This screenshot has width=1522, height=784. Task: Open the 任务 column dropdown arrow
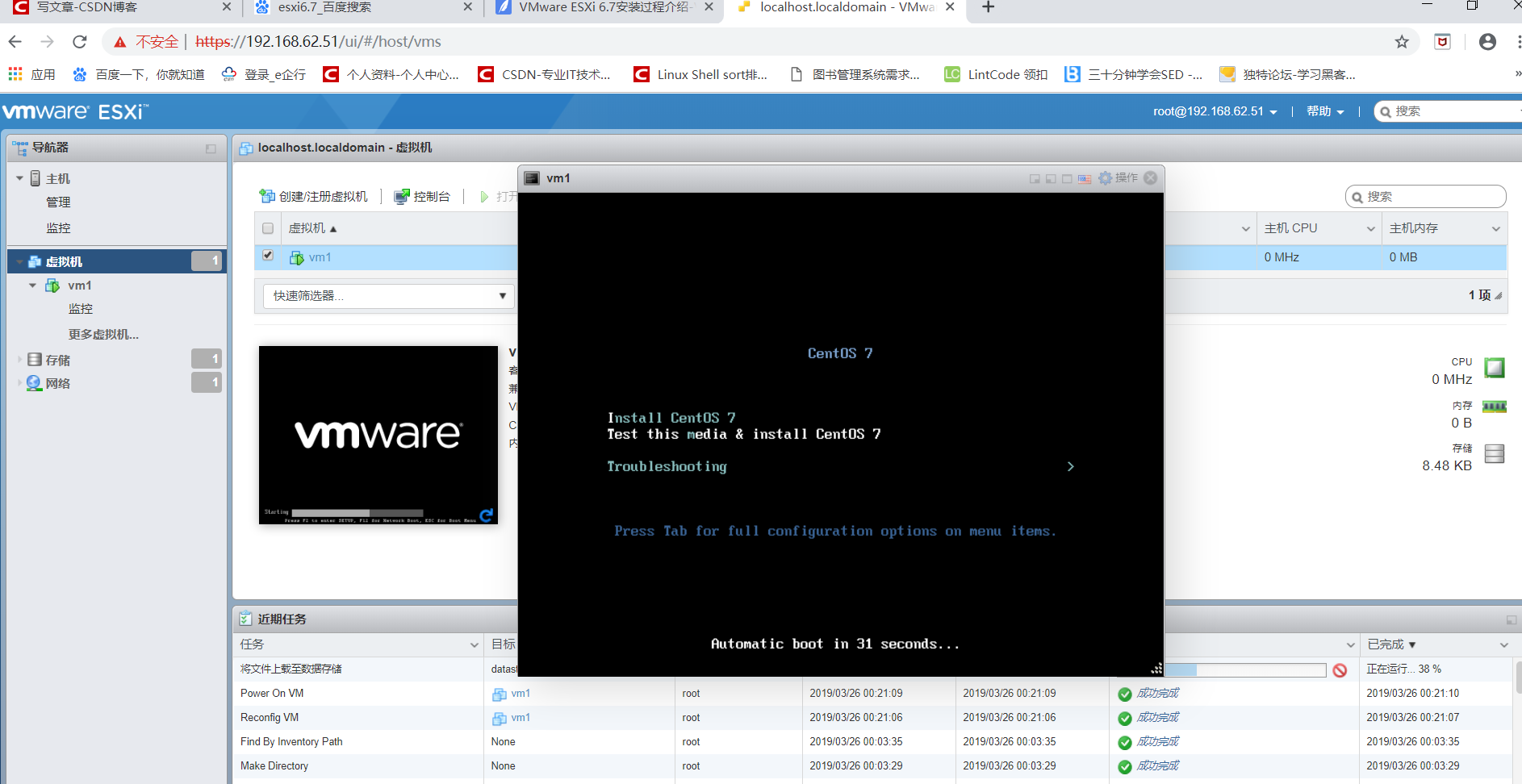point(474,644)
